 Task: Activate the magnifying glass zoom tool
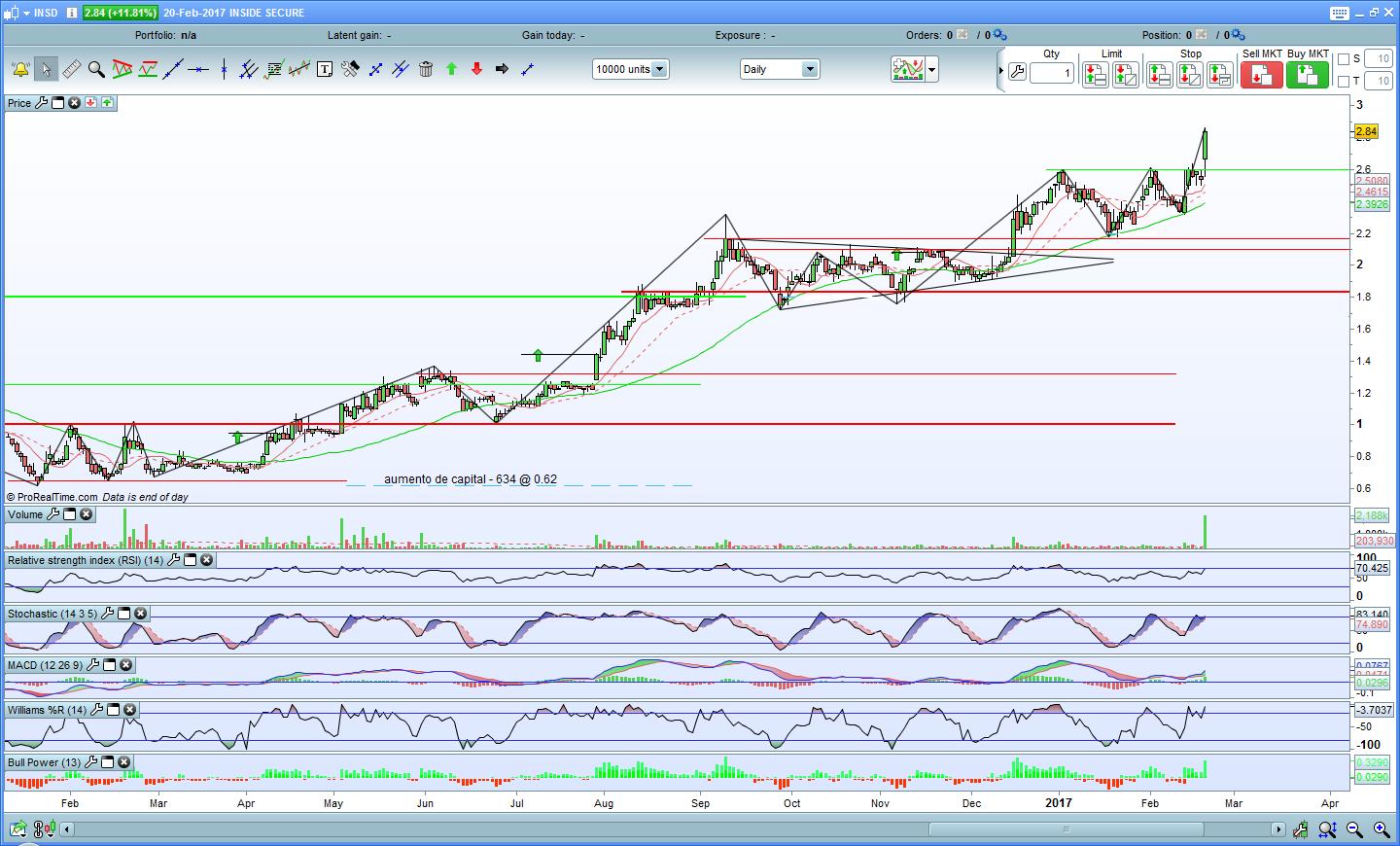[x=96, y=69]
